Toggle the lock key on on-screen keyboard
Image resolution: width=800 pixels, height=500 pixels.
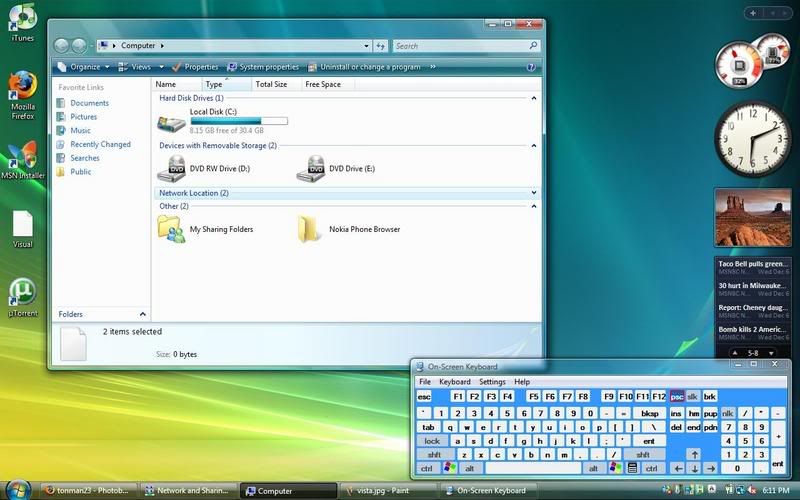(x=432, y=441)
